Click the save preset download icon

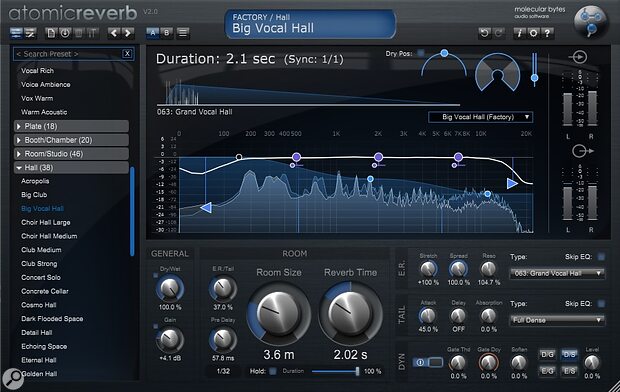pos(65,33)
